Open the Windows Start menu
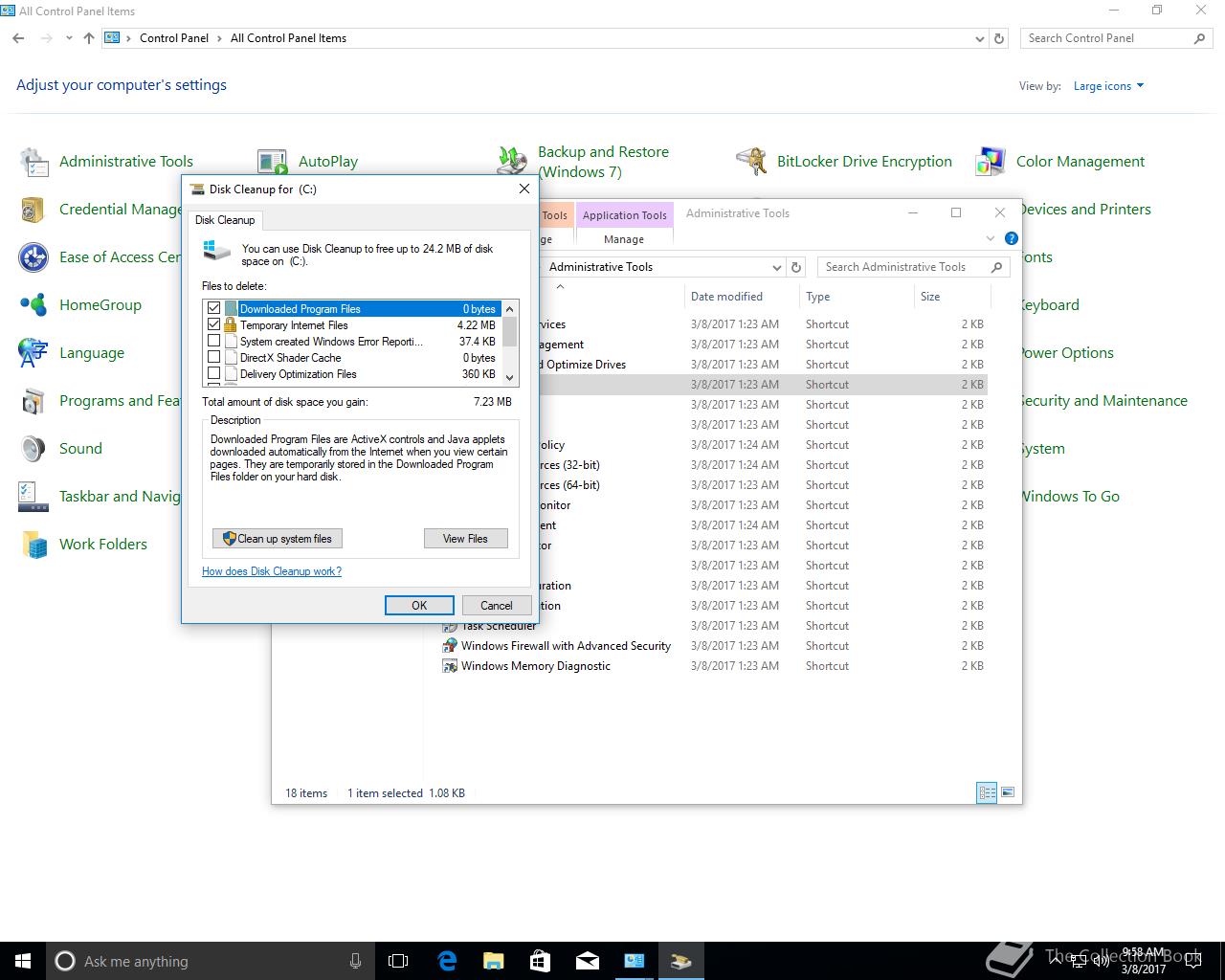The width and height of the screenshot is (1225, 980). (x=23, y=961)
